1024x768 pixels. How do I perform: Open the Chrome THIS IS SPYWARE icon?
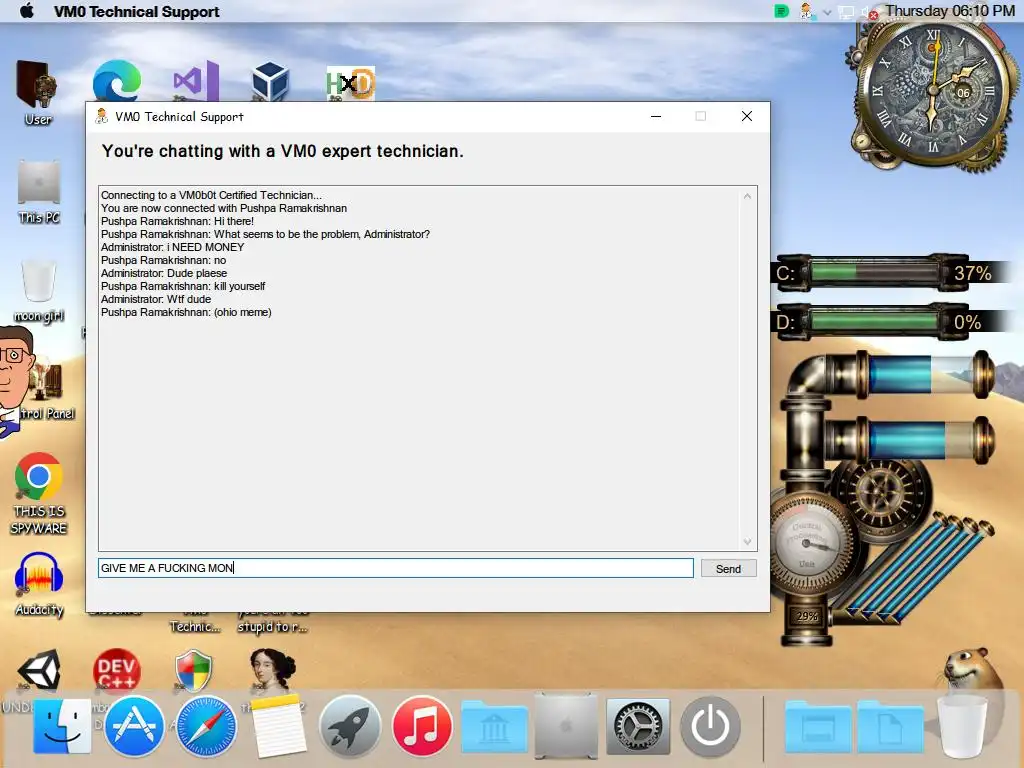[39, 493]
